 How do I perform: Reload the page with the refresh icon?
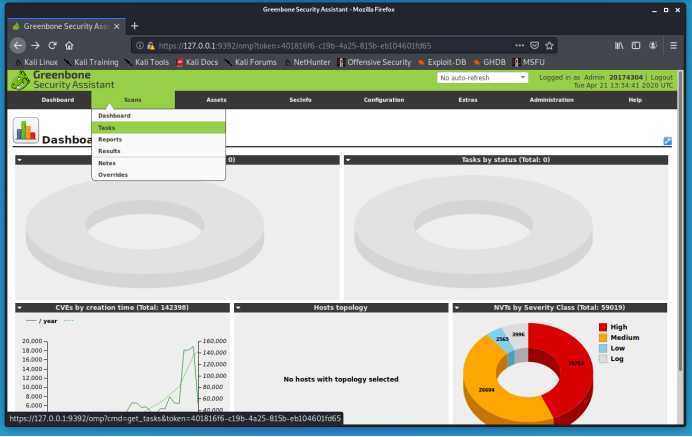pyautogui.click(x=53, y=45)
